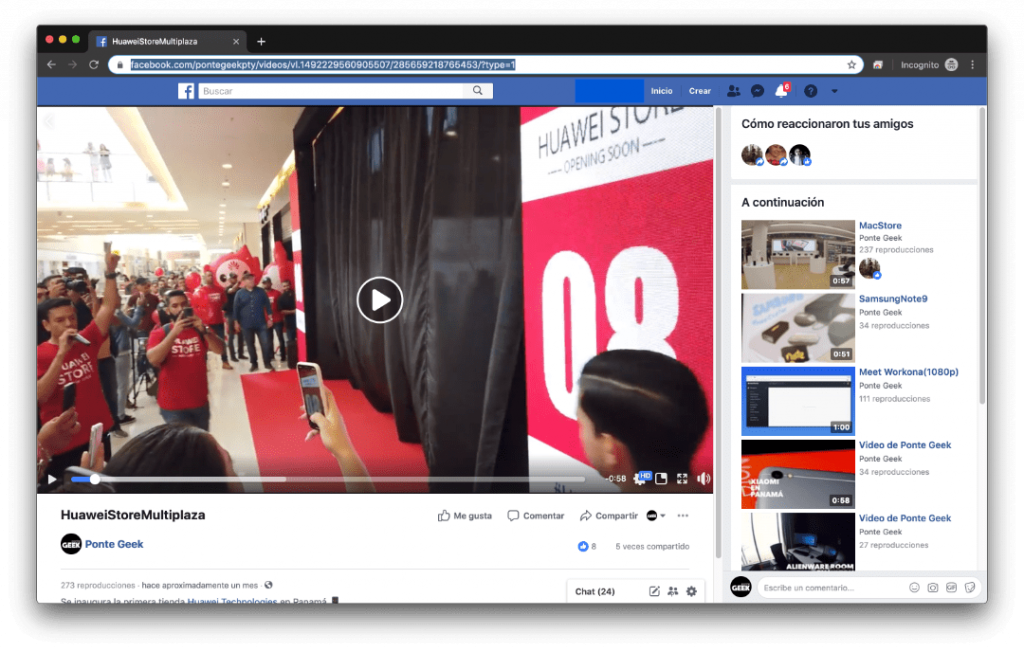Click the Incognito profile icon
Screen dimensions: 1024x652
click(952, 65)
